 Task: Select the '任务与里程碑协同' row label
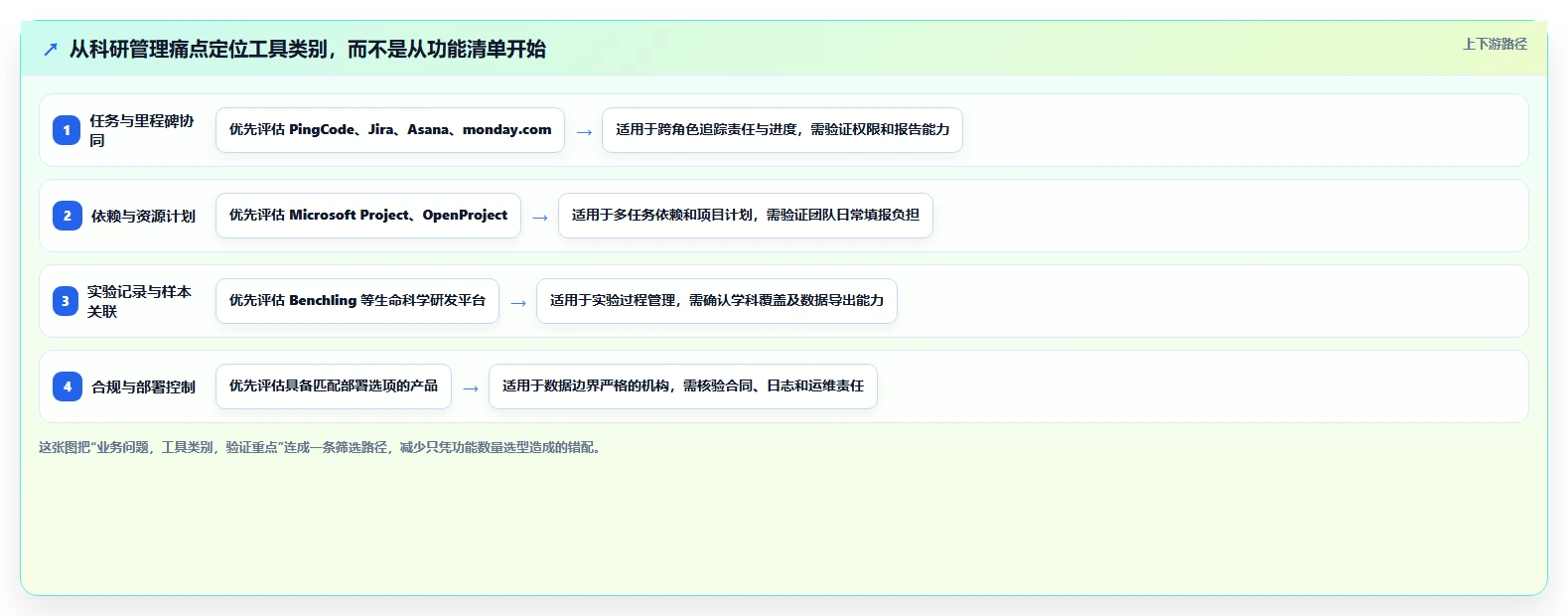(x=142, y=130)
